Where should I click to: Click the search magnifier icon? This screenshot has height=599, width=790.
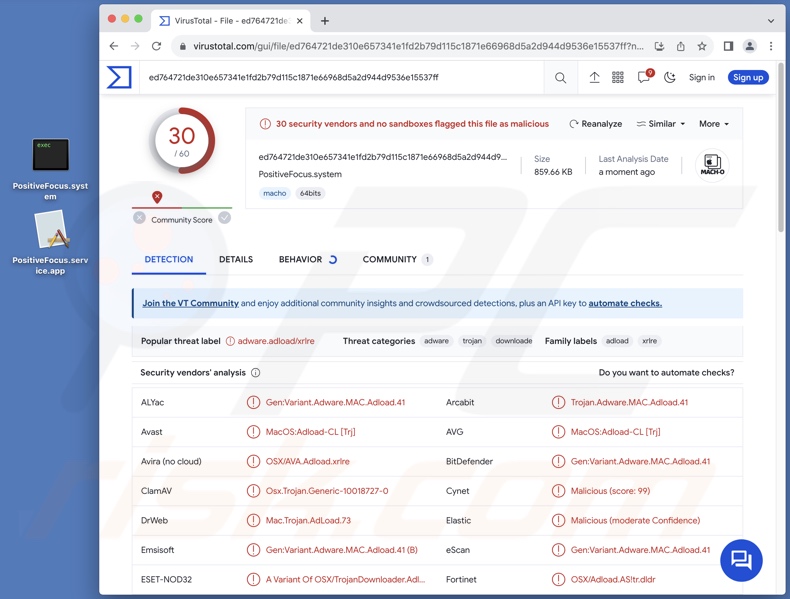point(560,78)
